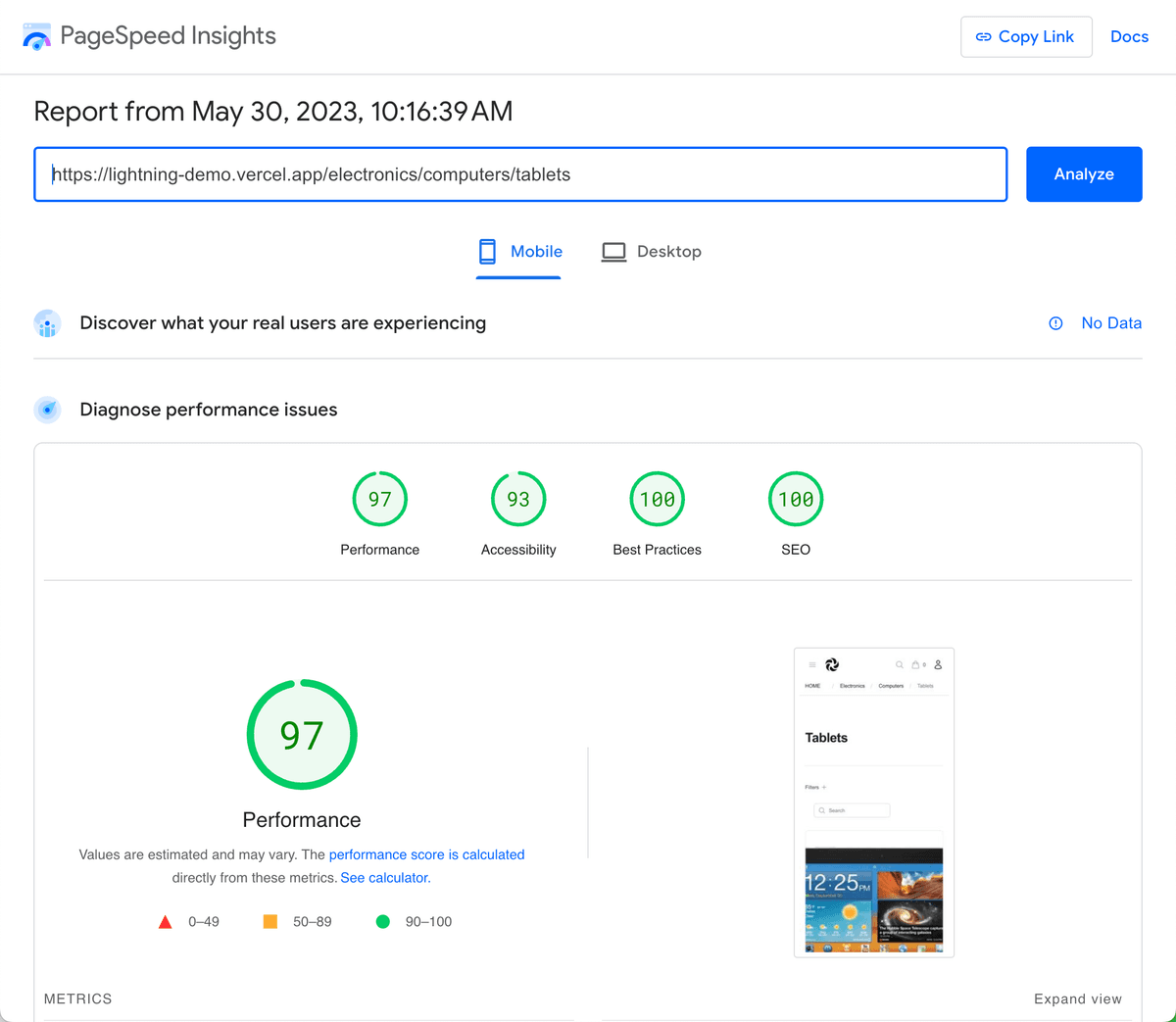Click the large Performance title below big gauge
The height and width of the screenshot is (1022, 1176).
click(x=302, y=820)
